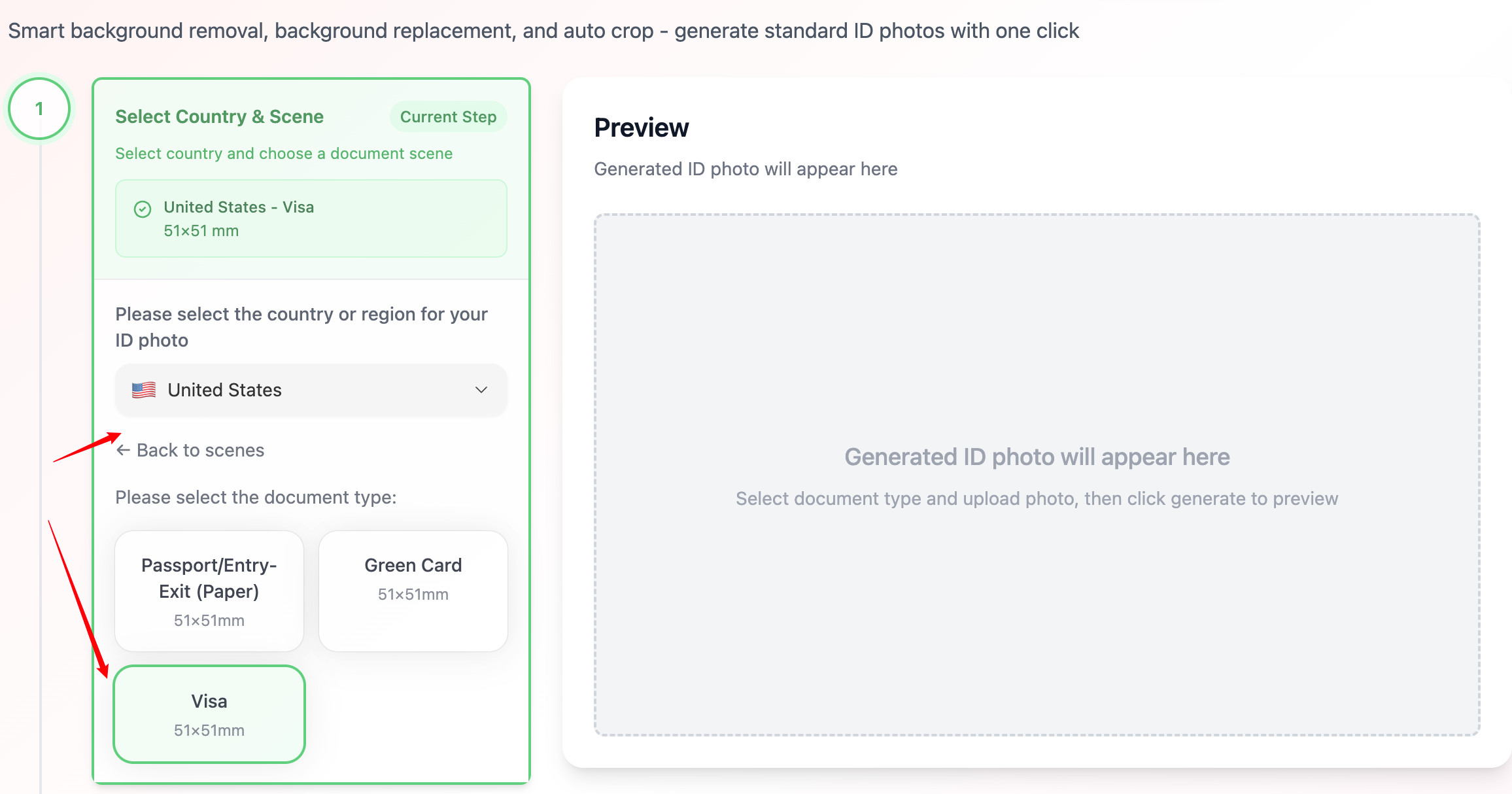The image size is (1512, 794).
Task: Click the Preview panel heading
Action: [x=641, y=128]
